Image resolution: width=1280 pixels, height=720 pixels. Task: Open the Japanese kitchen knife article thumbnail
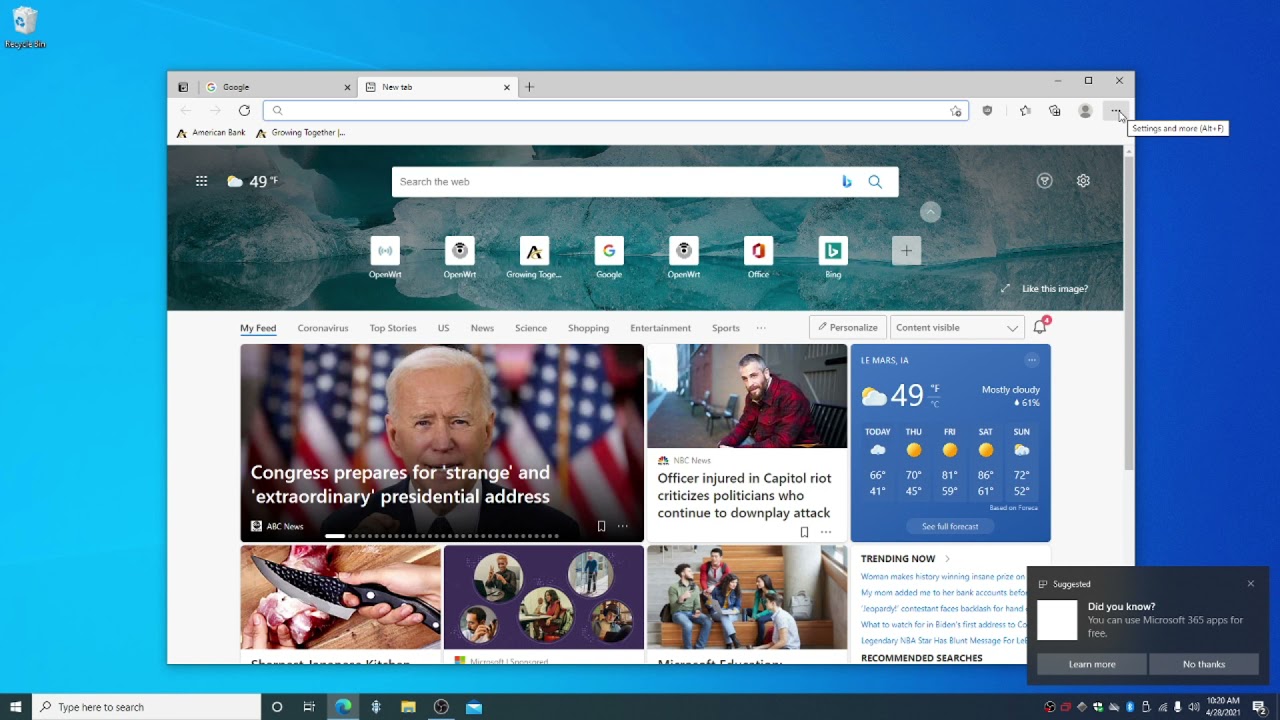coord(340,597)
